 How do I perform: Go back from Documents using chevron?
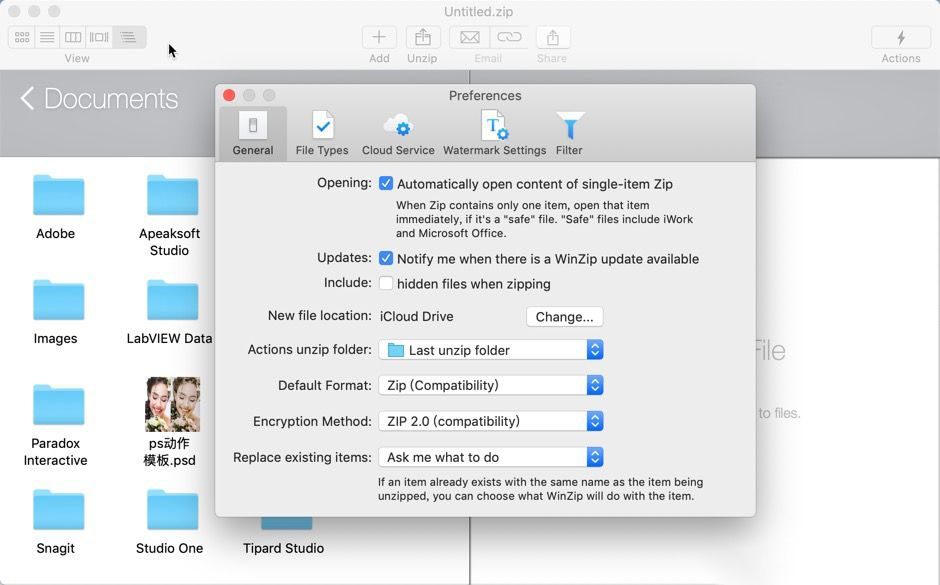[27, 98]
